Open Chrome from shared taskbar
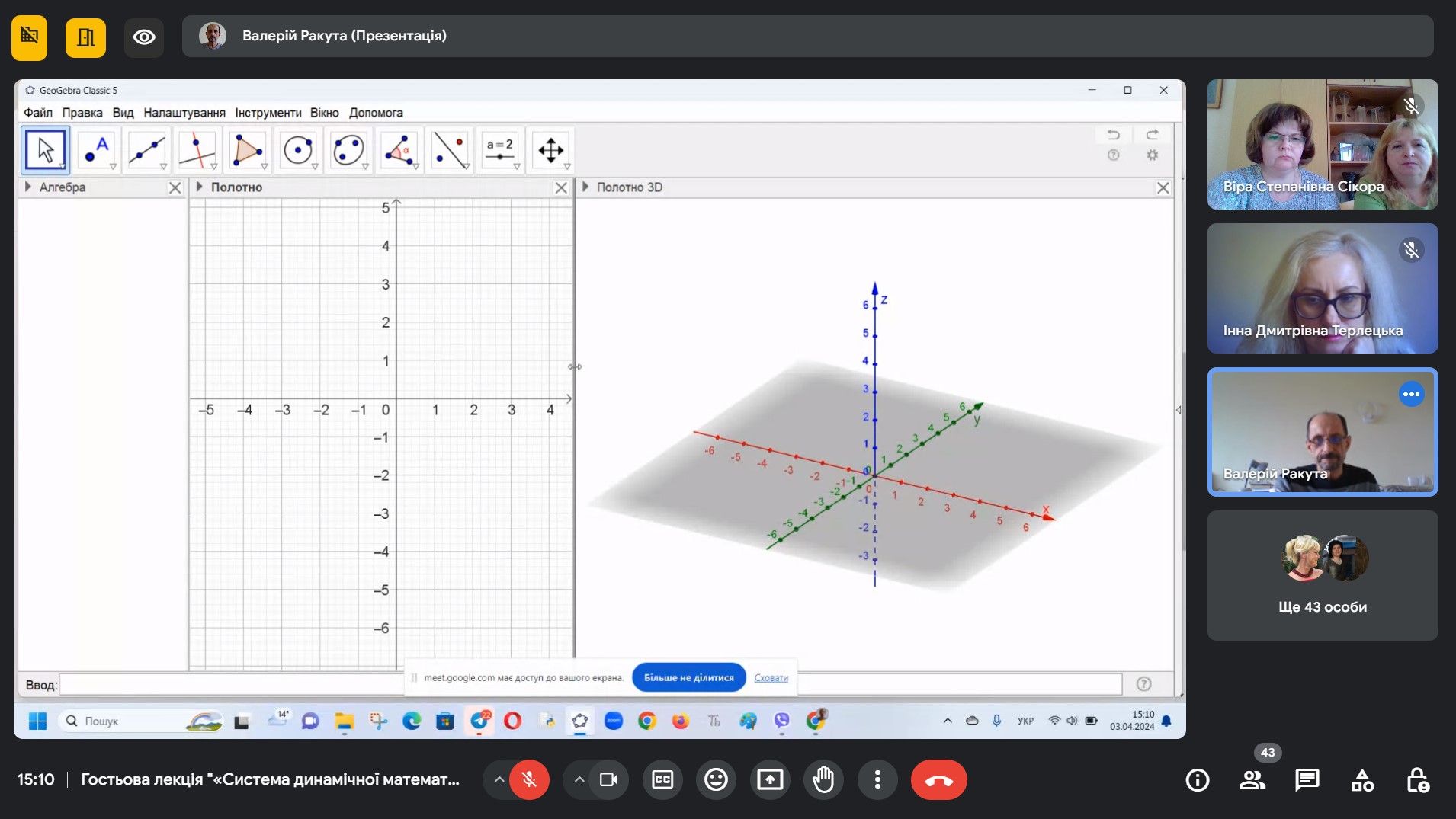This screenshot has width=1456, height=819. pos(647,721)
